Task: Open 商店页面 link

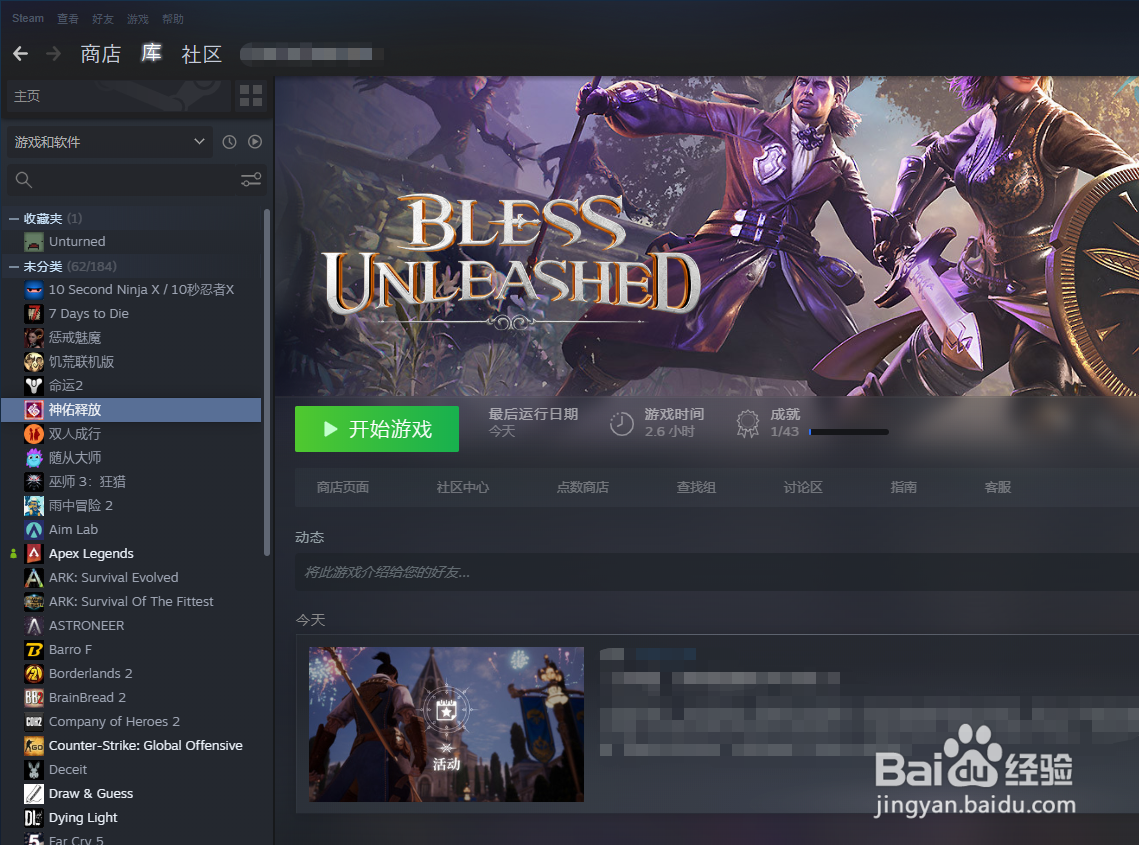Action: point(342,488)
